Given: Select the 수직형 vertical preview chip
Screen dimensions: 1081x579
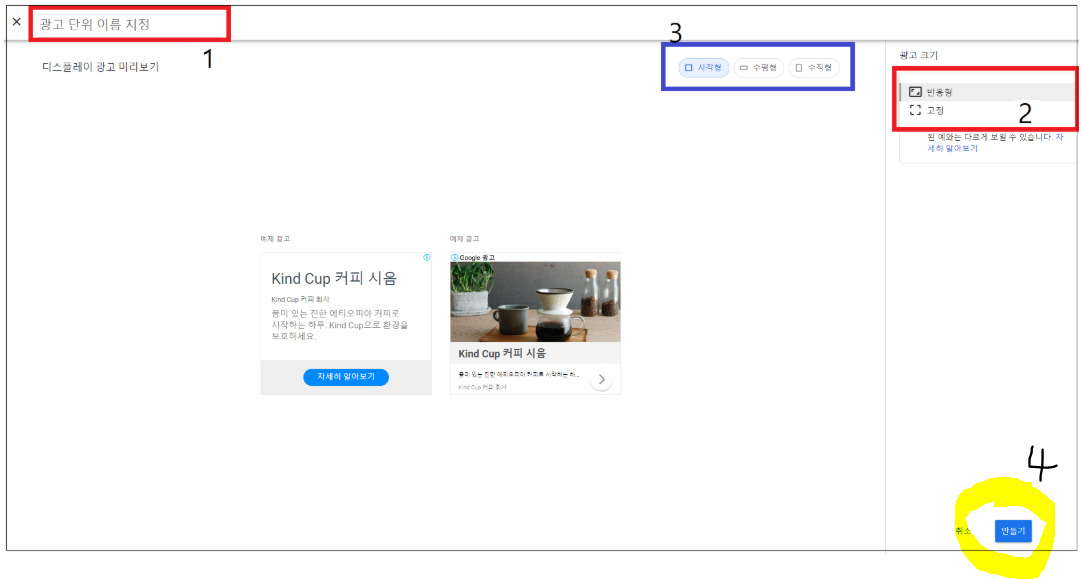Looking at the screenshot, I should 814,68.
